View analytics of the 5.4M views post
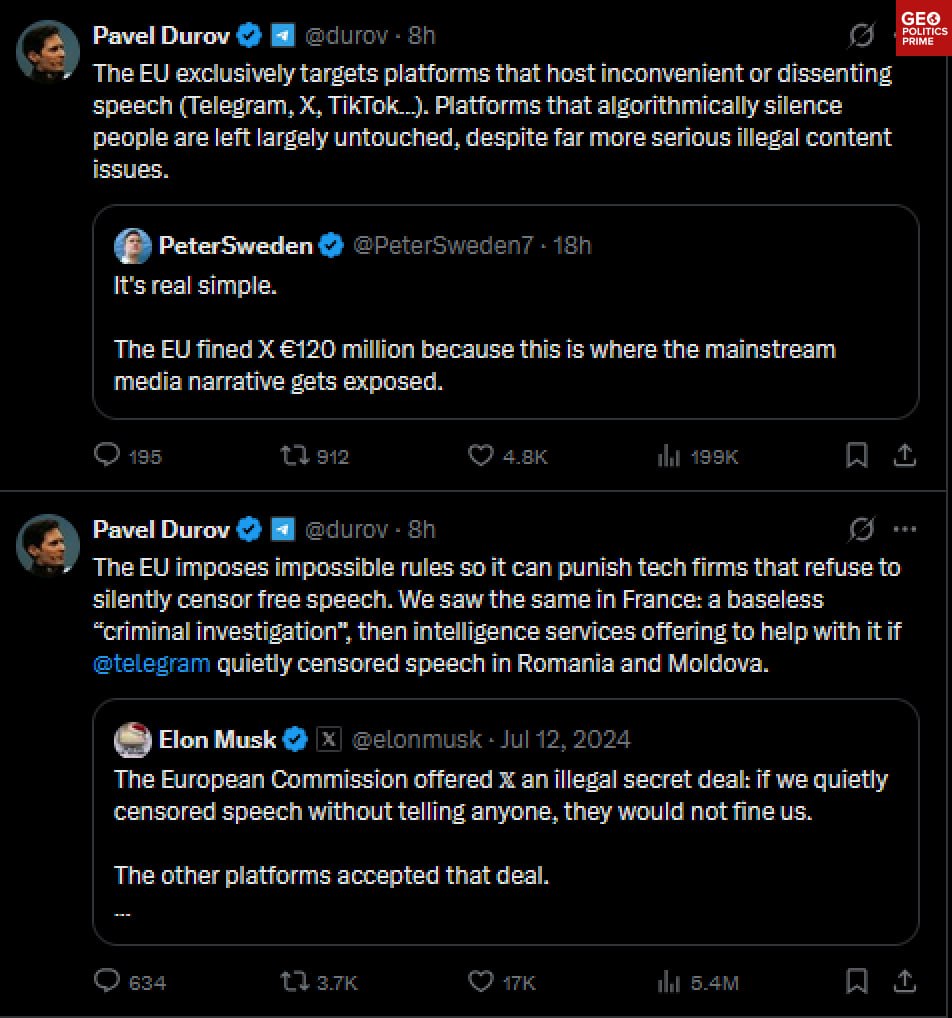The image size is (952, 1018). [668, 981]
